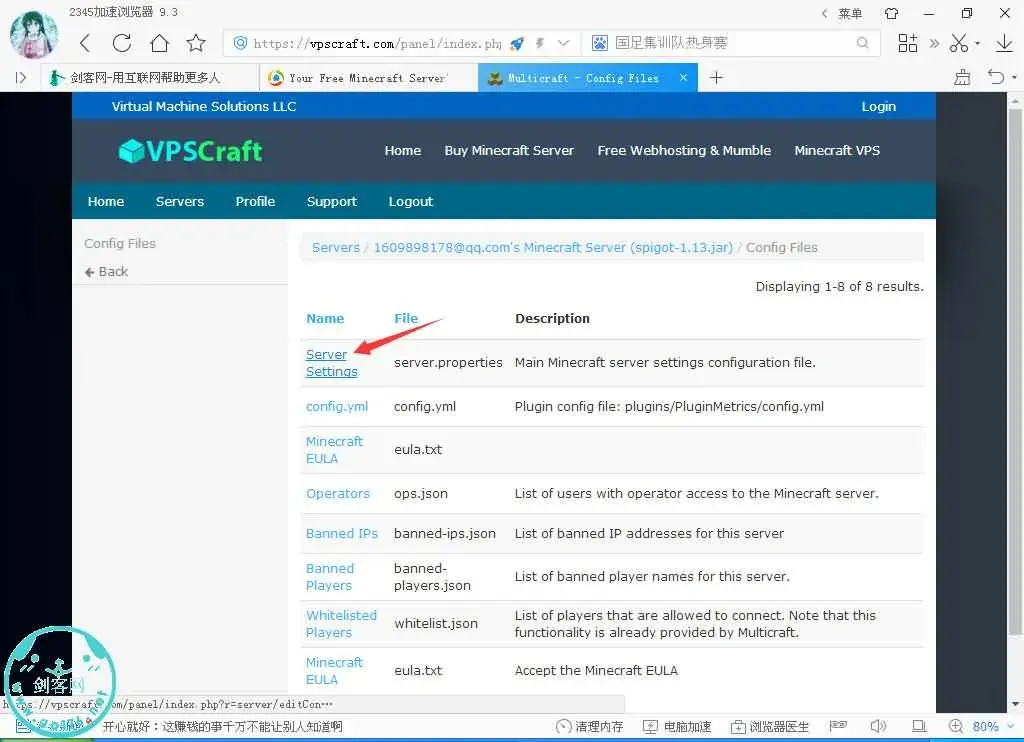Open 80% zoom level dropdown
Viewport: 1024px width, 742px height.
(994, 726)
